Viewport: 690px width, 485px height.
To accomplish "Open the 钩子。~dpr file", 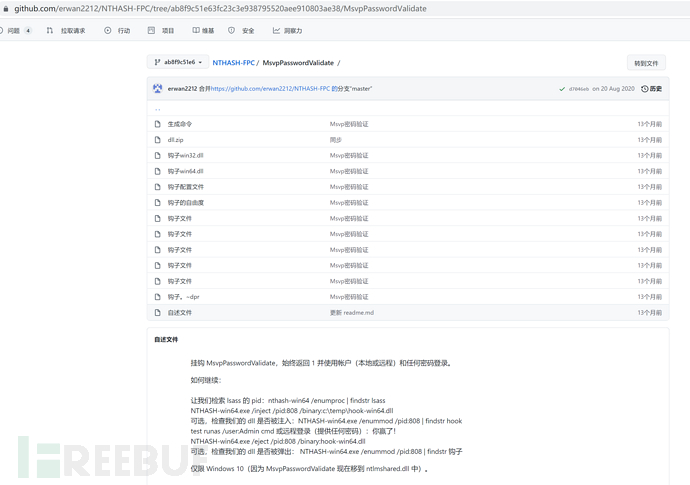I will 184,297.
